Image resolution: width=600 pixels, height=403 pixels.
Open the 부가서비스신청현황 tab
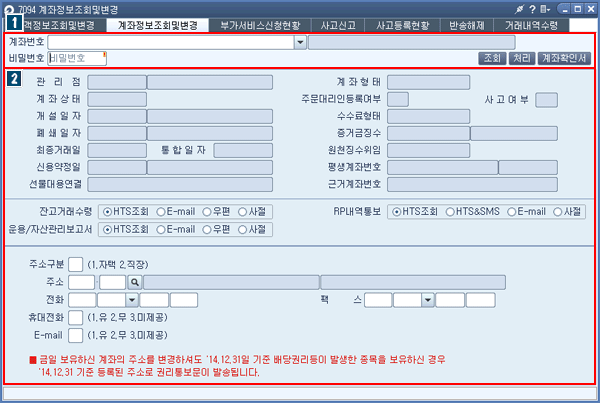(260, 25)
